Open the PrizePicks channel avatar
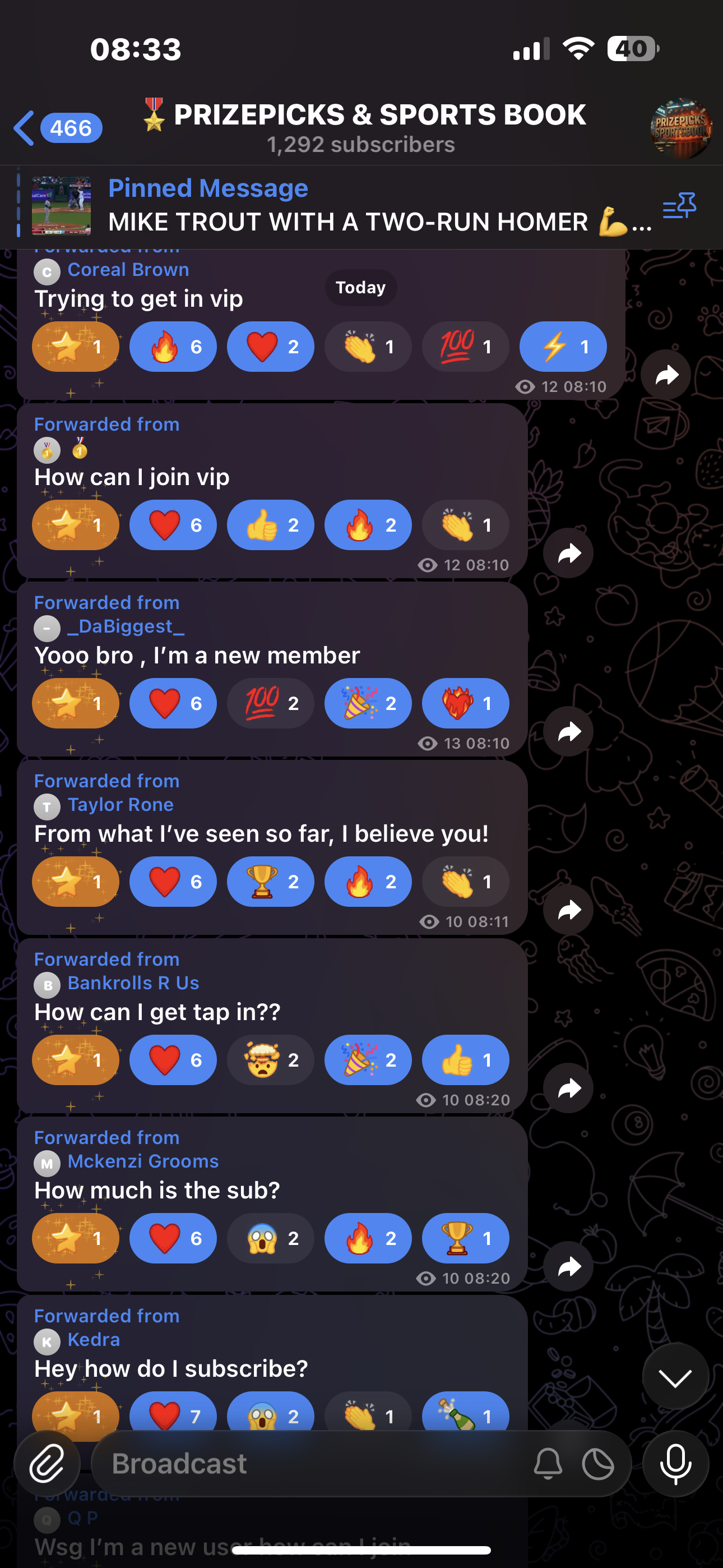Screen dimensions: 723x1568 pos(681,128)
